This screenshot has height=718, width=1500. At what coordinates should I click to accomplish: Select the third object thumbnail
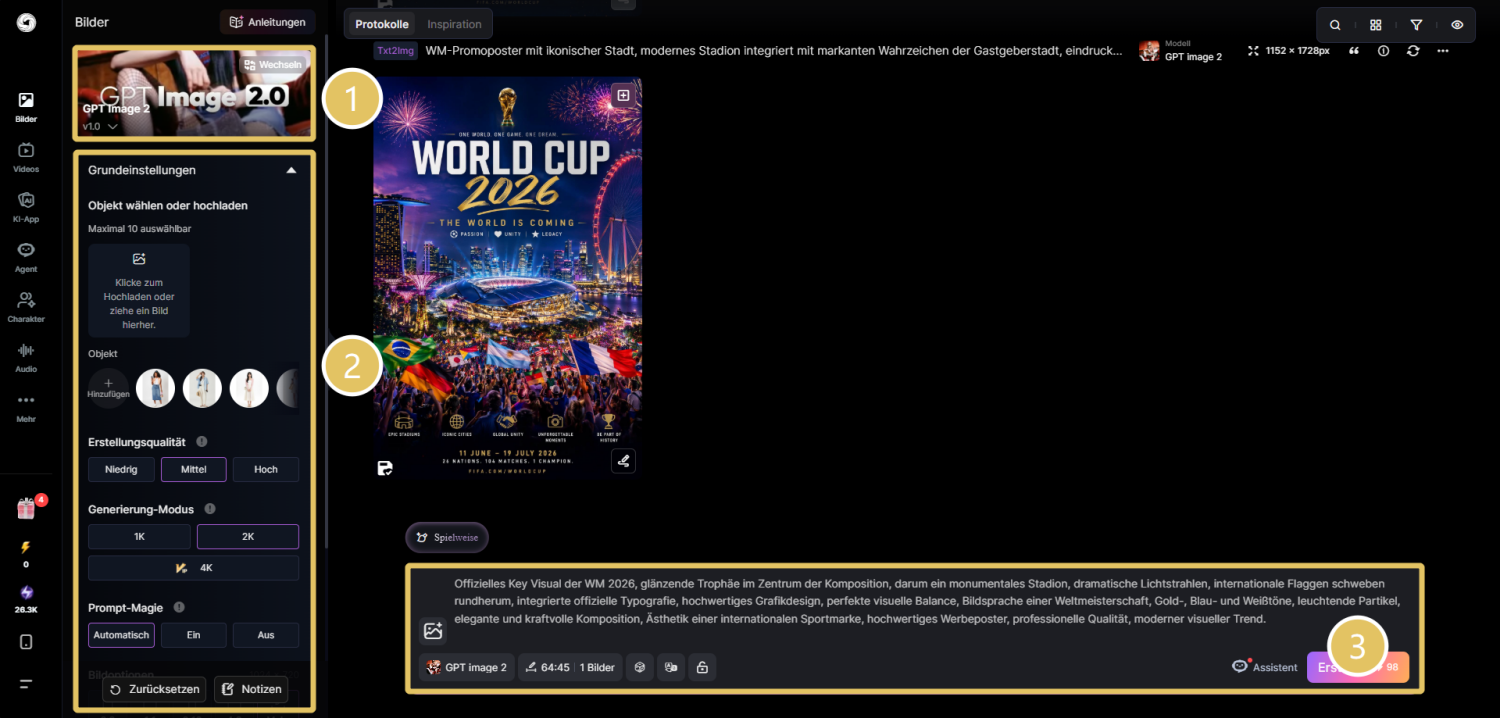[249, 388]
